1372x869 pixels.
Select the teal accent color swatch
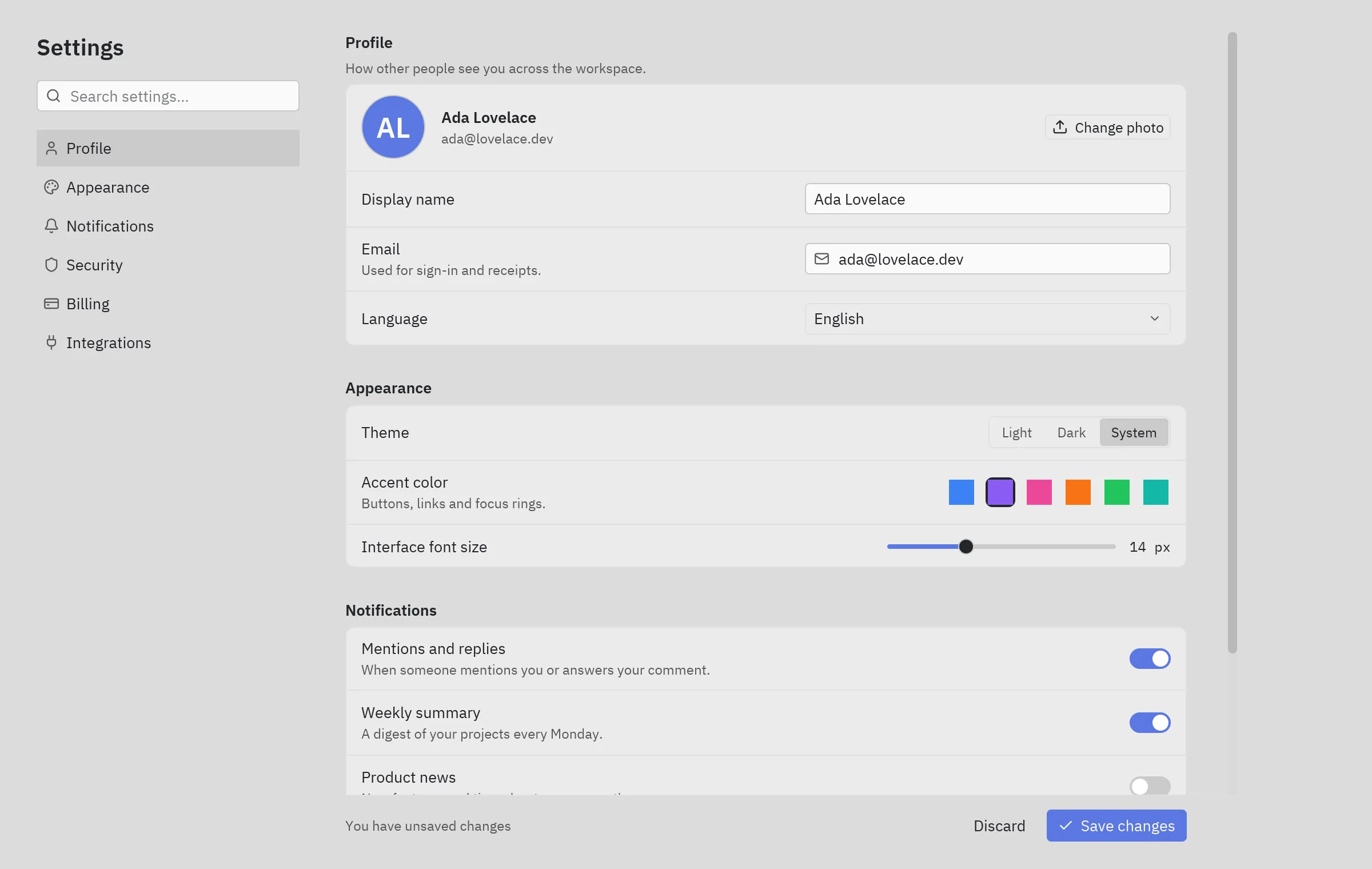point(1156,492)
